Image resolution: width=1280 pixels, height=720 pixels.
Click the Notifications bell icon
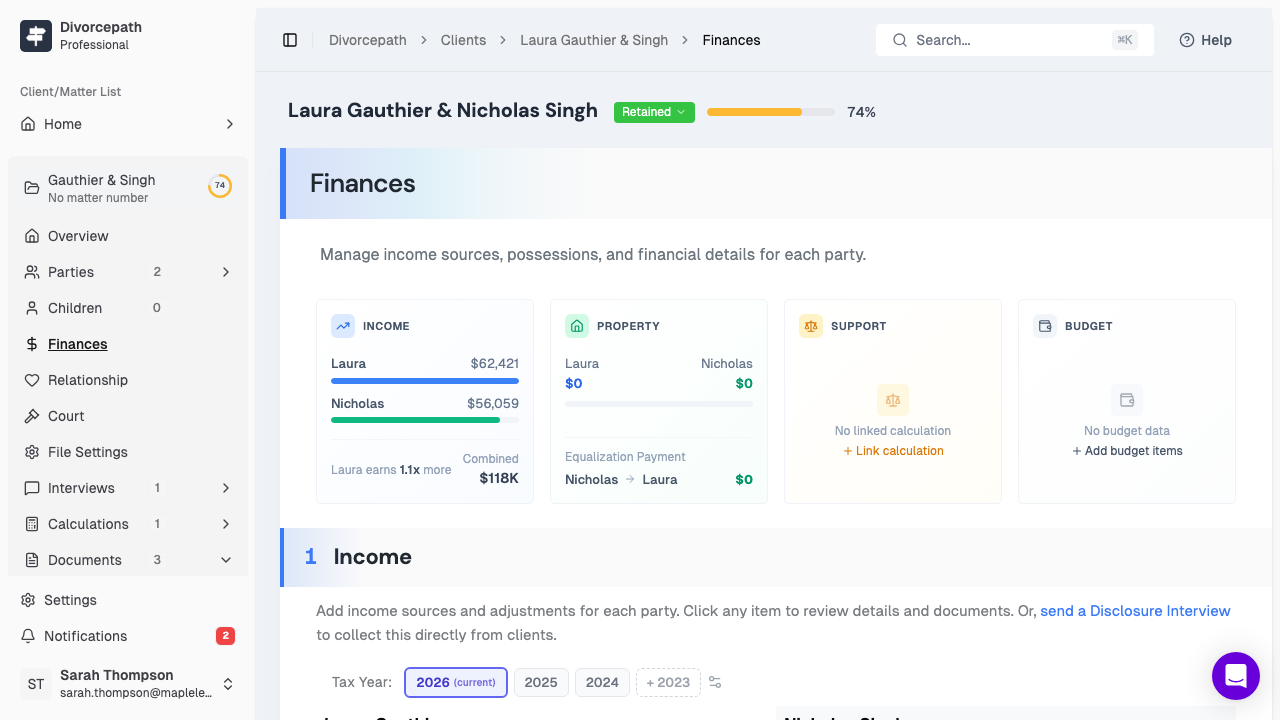pos(28,636)
